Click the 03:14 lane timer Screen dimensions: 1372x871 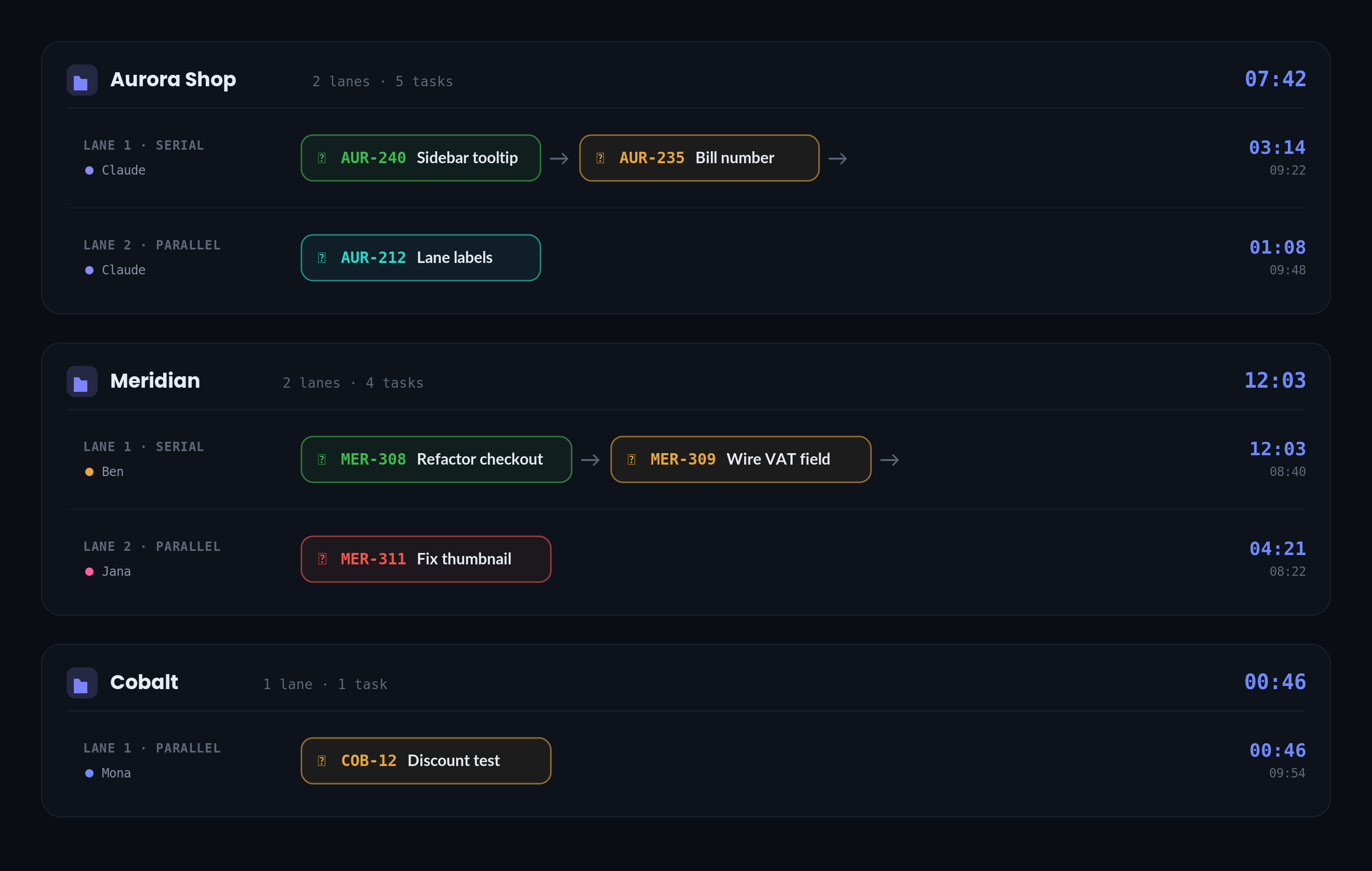click(1277, 148)
